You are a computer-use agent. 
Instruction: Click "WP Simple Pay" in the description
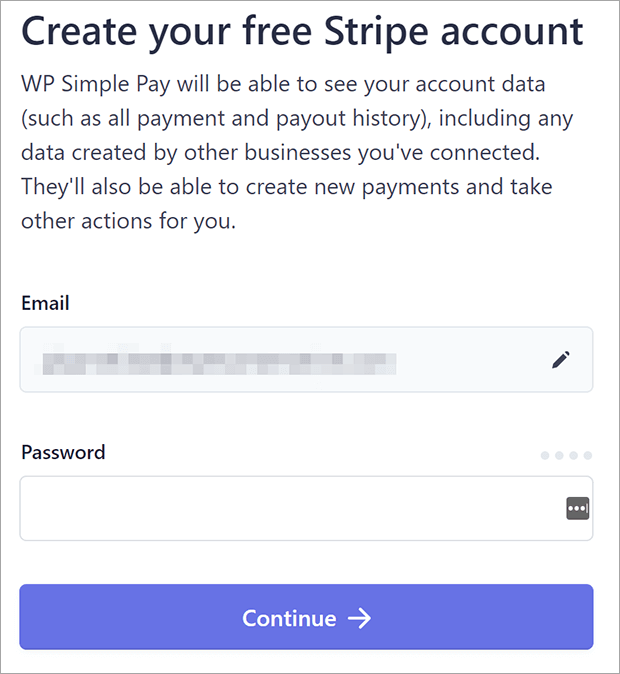pyautogui.click(x=95, y=84)
